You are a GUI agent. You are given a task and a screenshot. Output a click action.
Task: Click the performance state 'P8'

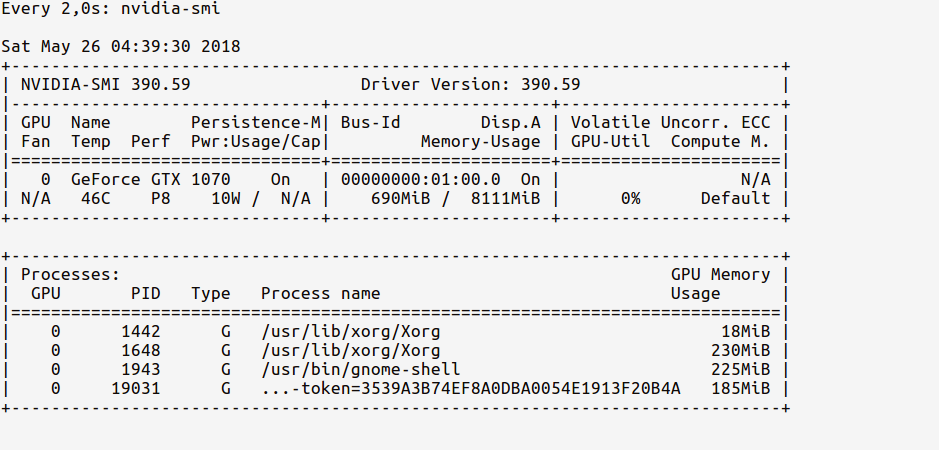pos(161,199)
